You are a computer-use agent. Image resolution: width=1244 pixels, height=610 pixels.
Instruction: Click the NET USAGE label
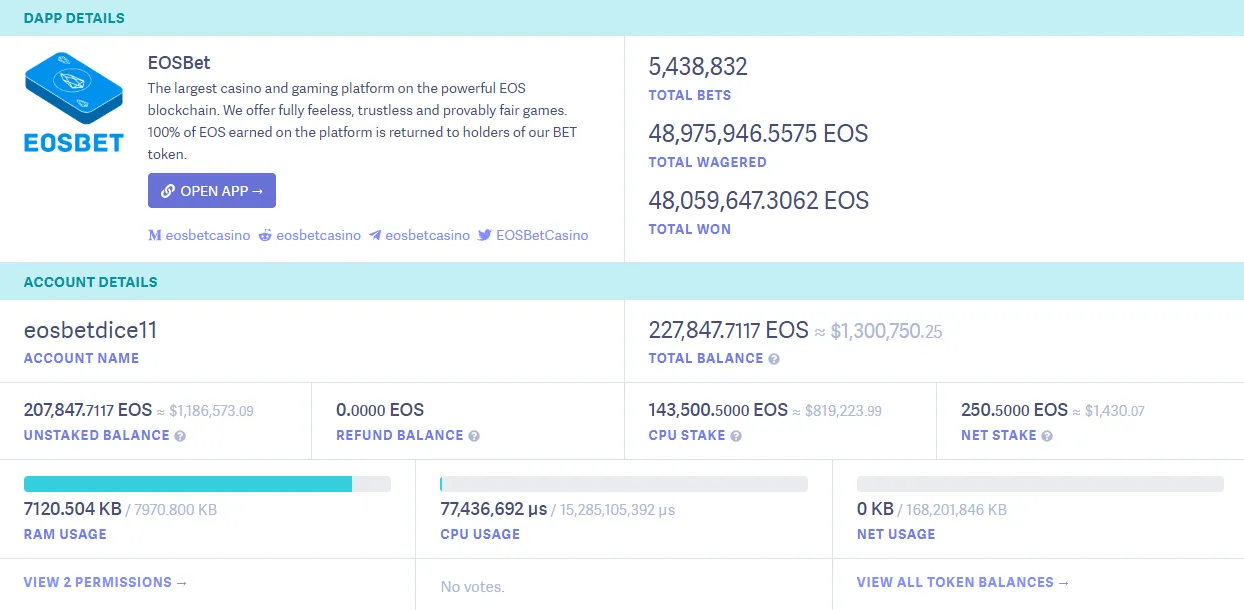click(896, 534)
